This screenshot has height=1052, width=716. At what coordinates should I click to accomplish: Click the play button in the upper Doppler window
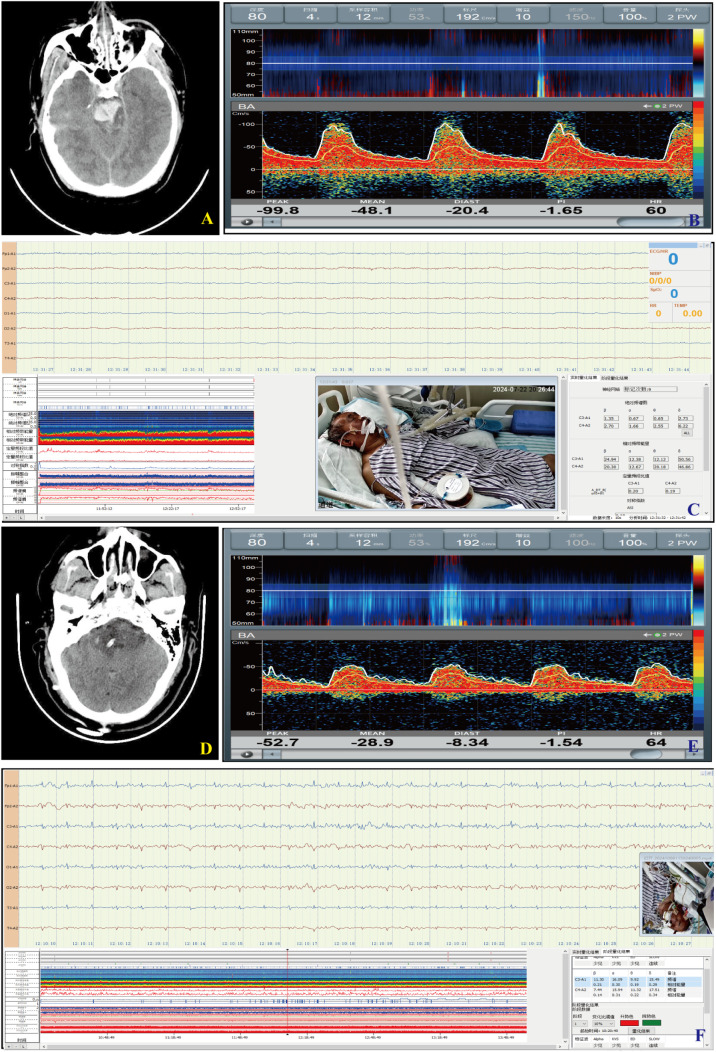coord(247,222)
